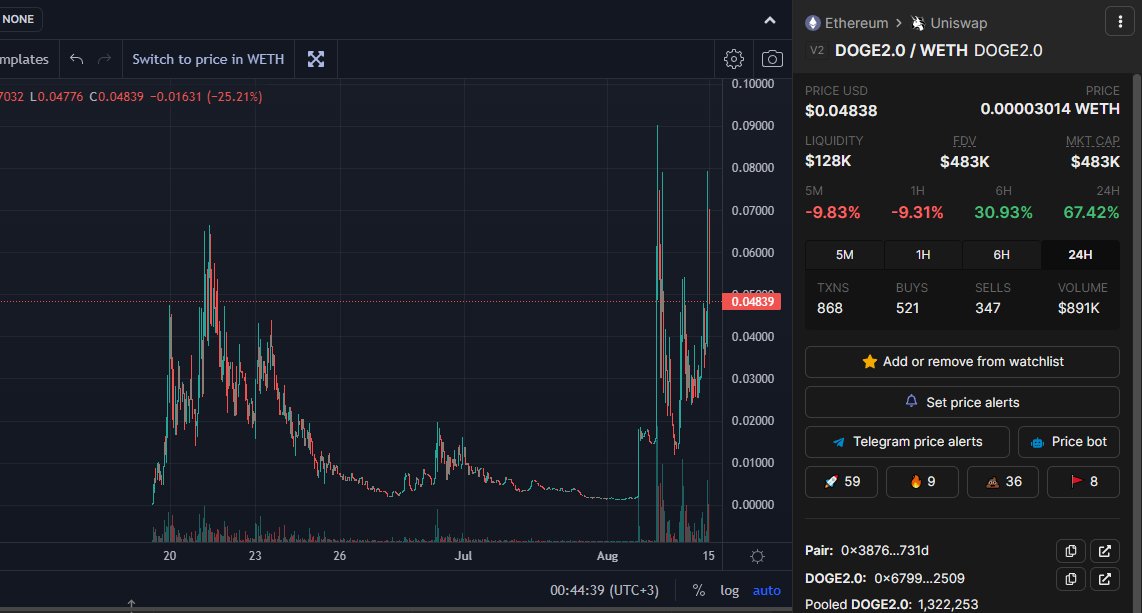The image size is (1142, 613).
Task: Click the time display 00:44:39 (UTC+3)
Action: coord(604,590)
